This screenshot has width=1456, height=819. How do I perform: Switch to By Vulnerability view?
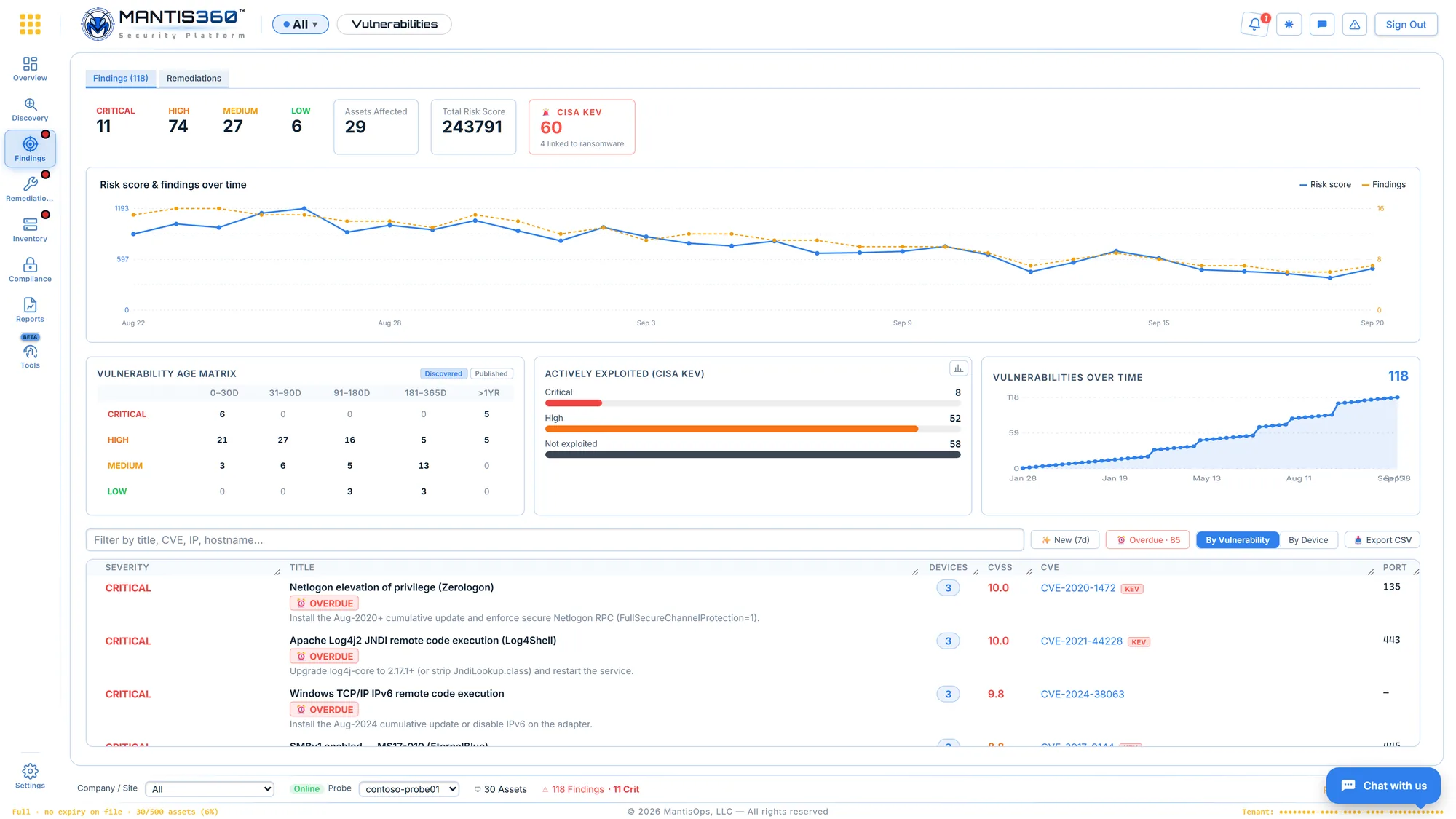click(x=1237, y=540)
